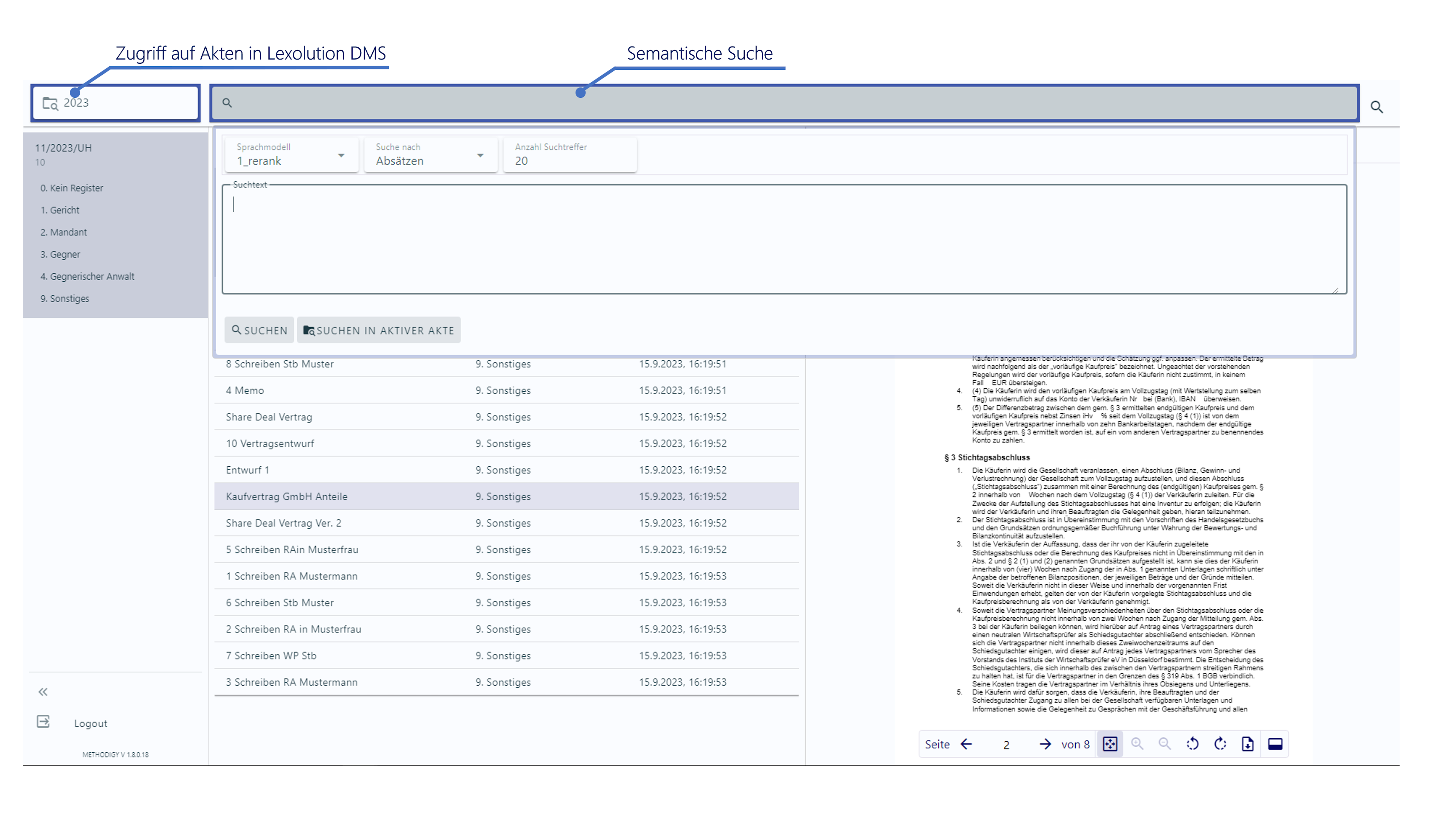Image resolution: width=1456 pixels, height=819 pixels.
Task: Click the SUCHEN button
Action: click(259, 330)
